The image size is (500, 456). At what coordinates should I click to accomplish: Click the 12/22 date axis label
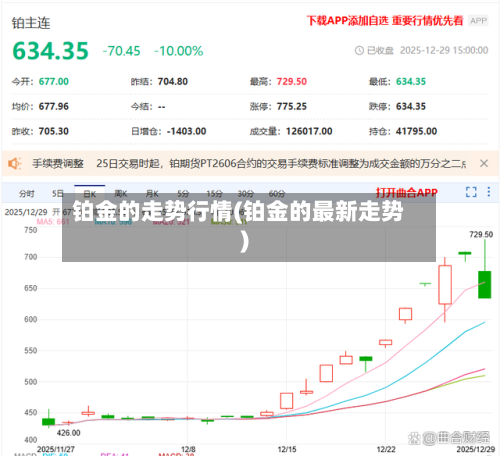(386, 449)
